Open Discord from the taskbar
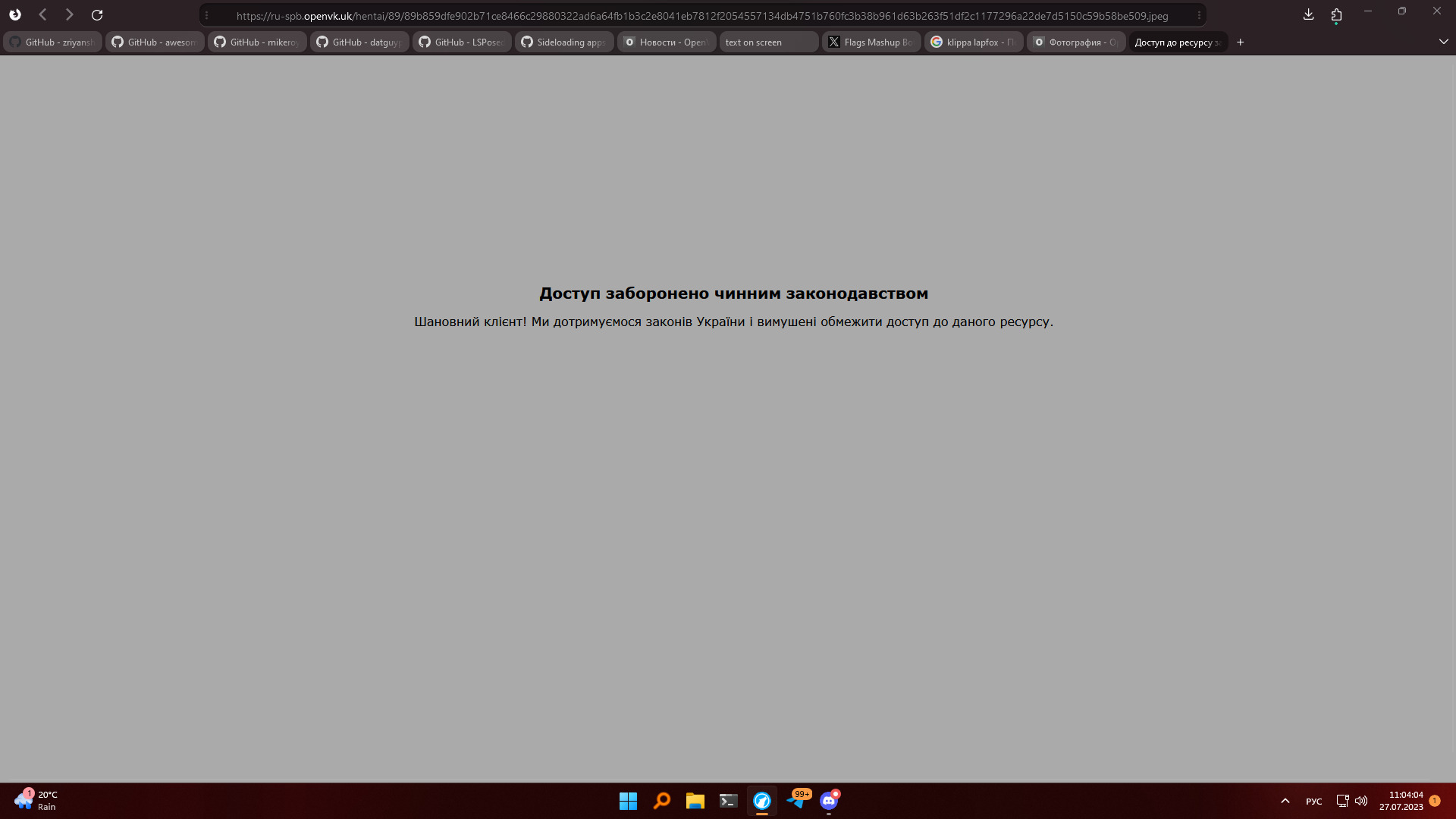 tap(829, 801)
